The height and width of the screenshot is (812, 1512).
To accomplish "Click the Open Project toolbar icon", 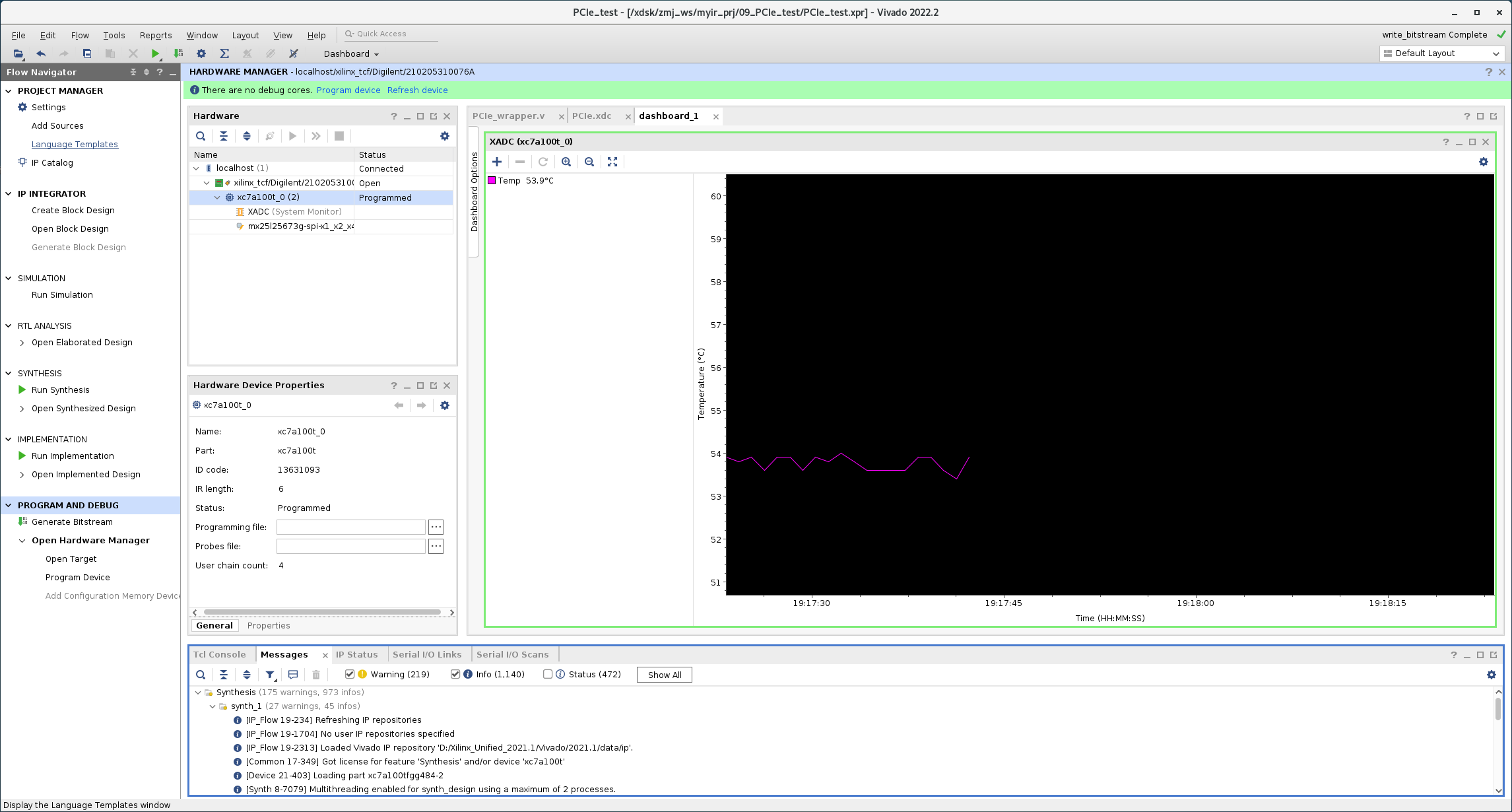I will point(18,53).
